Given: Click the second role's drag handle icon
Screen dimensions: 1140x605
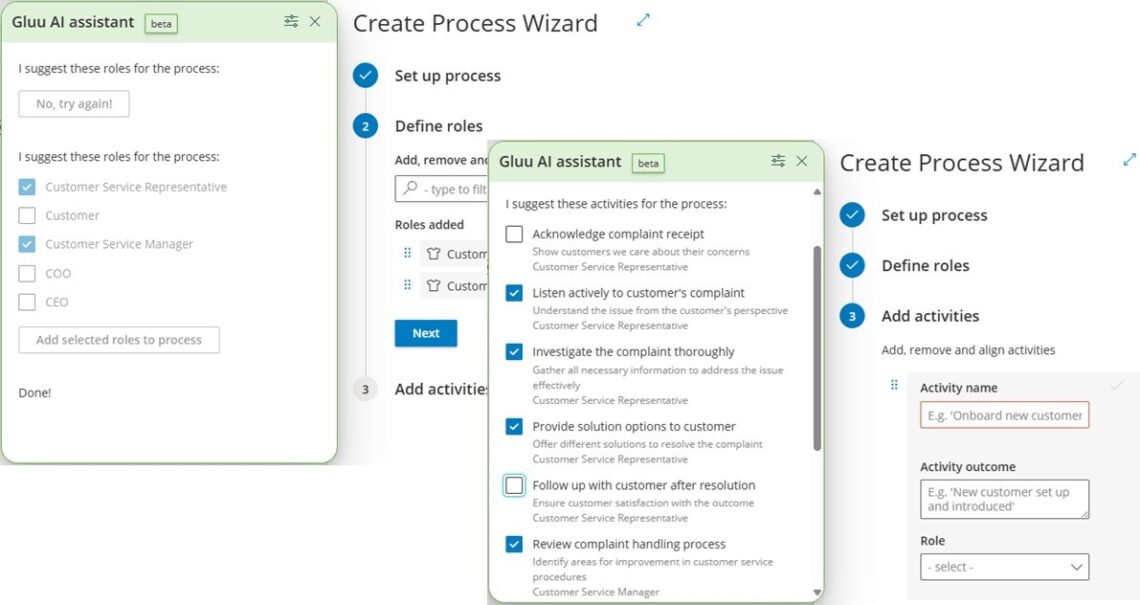Looking at the screenshot, I should (x=407, y=284).
